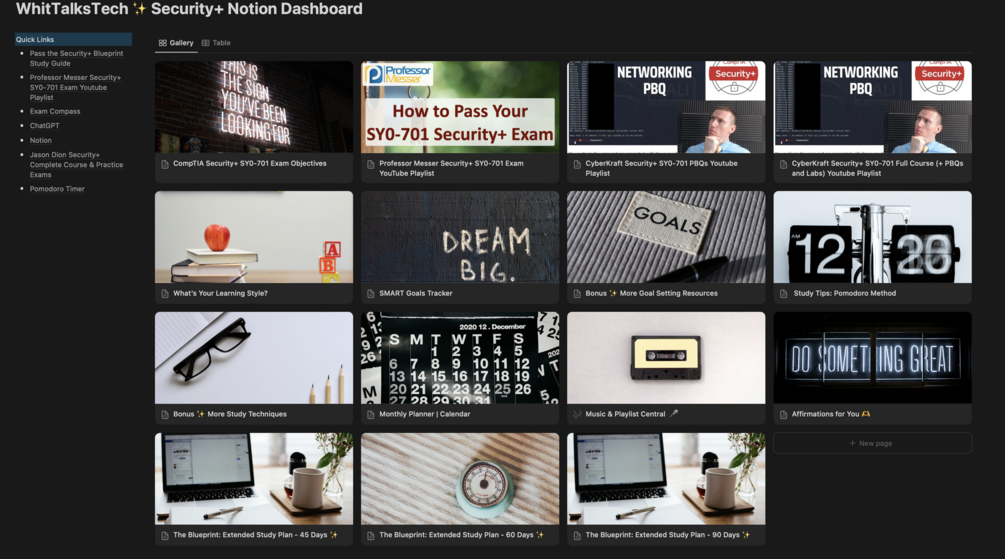This screenshot has height=559, width=1005.
Task: Open Jason Dion Security+ Complete Course link
Action: (x=76, y=165)
